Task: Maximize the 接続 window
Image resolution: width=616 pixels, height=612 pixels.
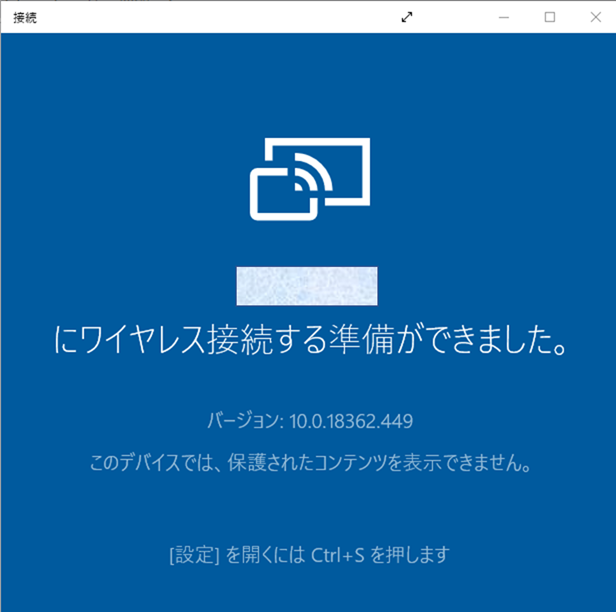Action: [550, 17]
